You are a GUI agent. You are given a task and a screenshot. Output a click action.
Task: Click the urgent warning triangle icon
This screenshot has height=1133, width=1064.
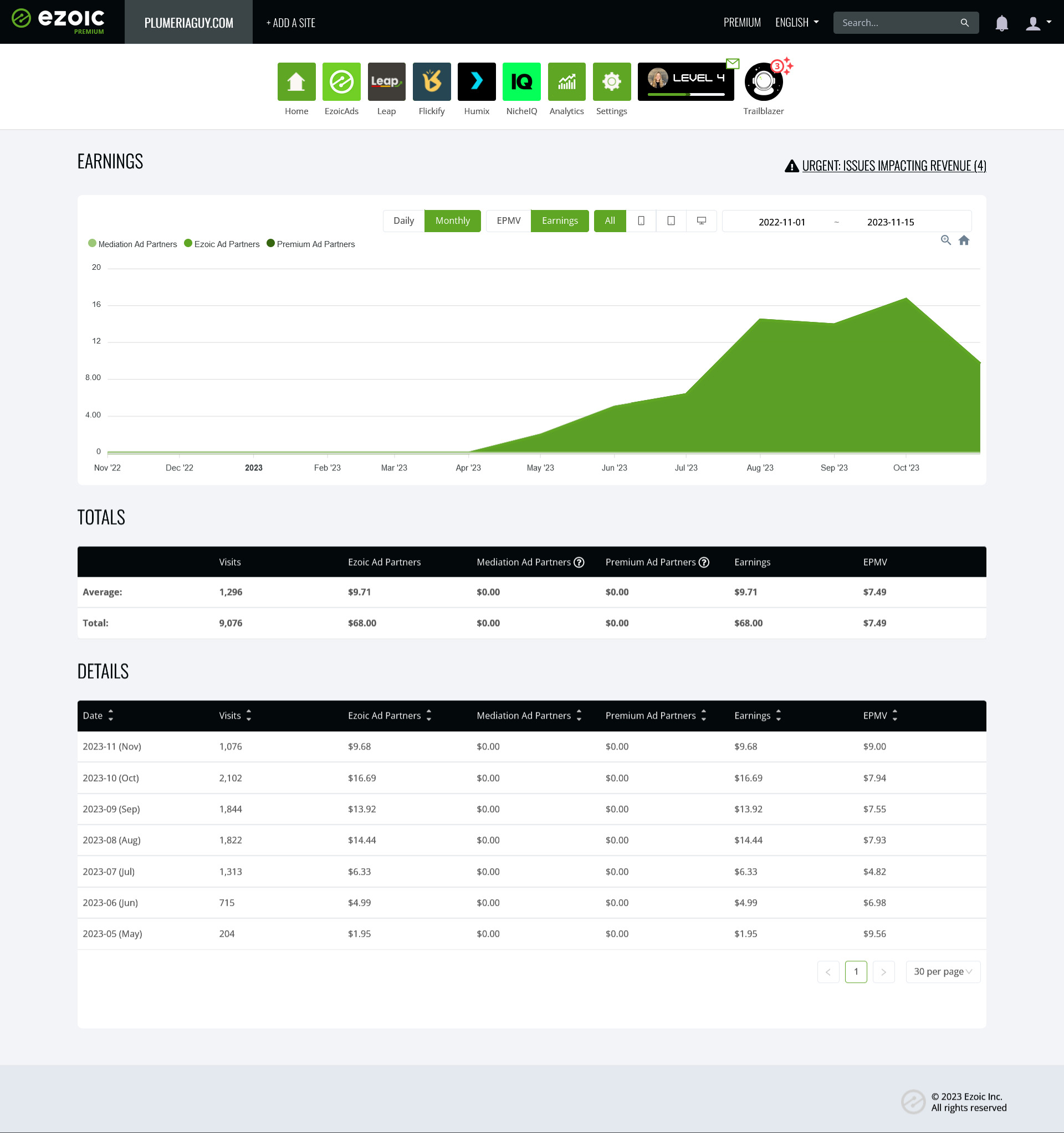[x=791, y=166]
